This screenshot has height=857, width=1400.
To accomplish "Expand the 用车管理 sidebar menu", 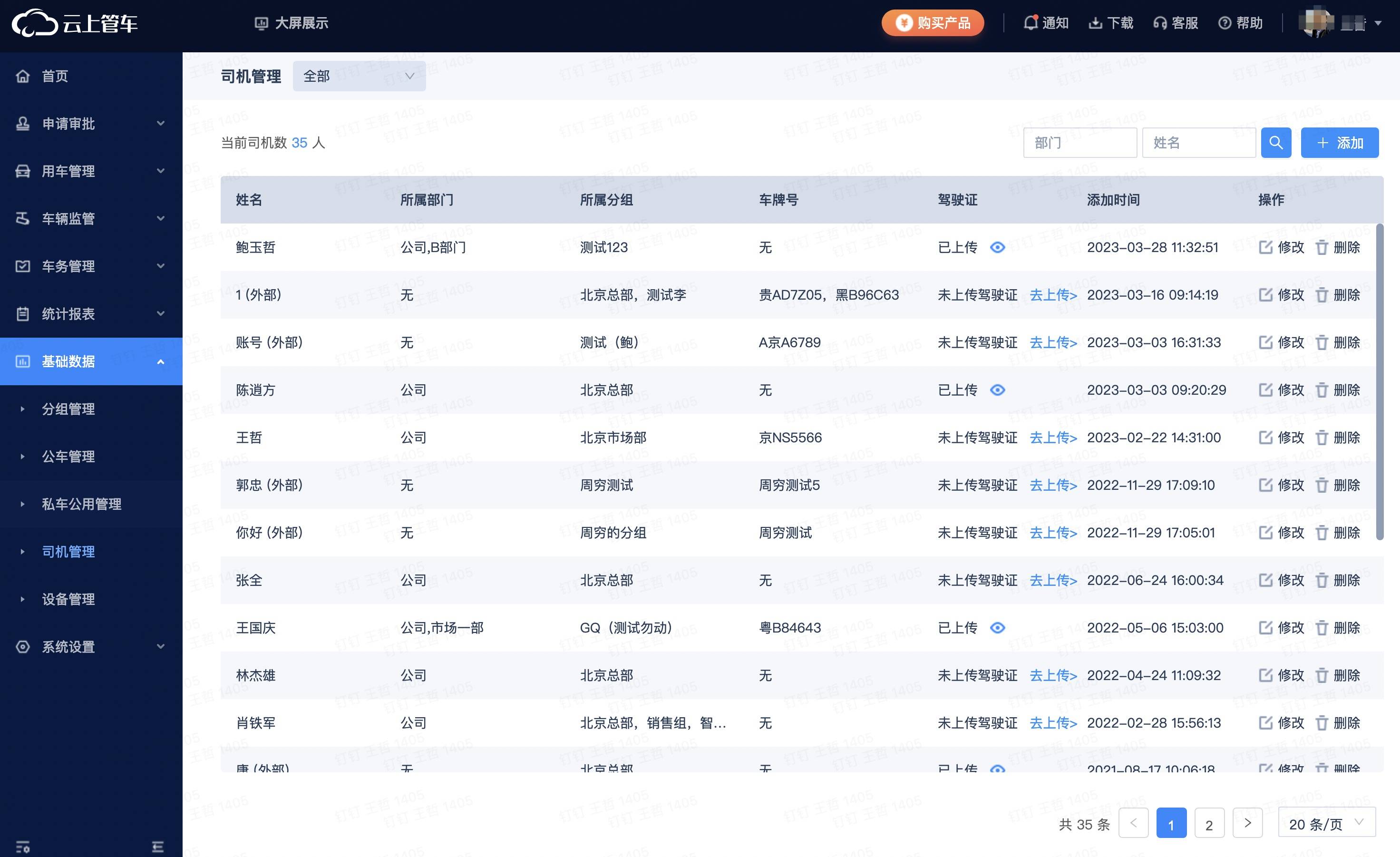I will coord(91,171).
